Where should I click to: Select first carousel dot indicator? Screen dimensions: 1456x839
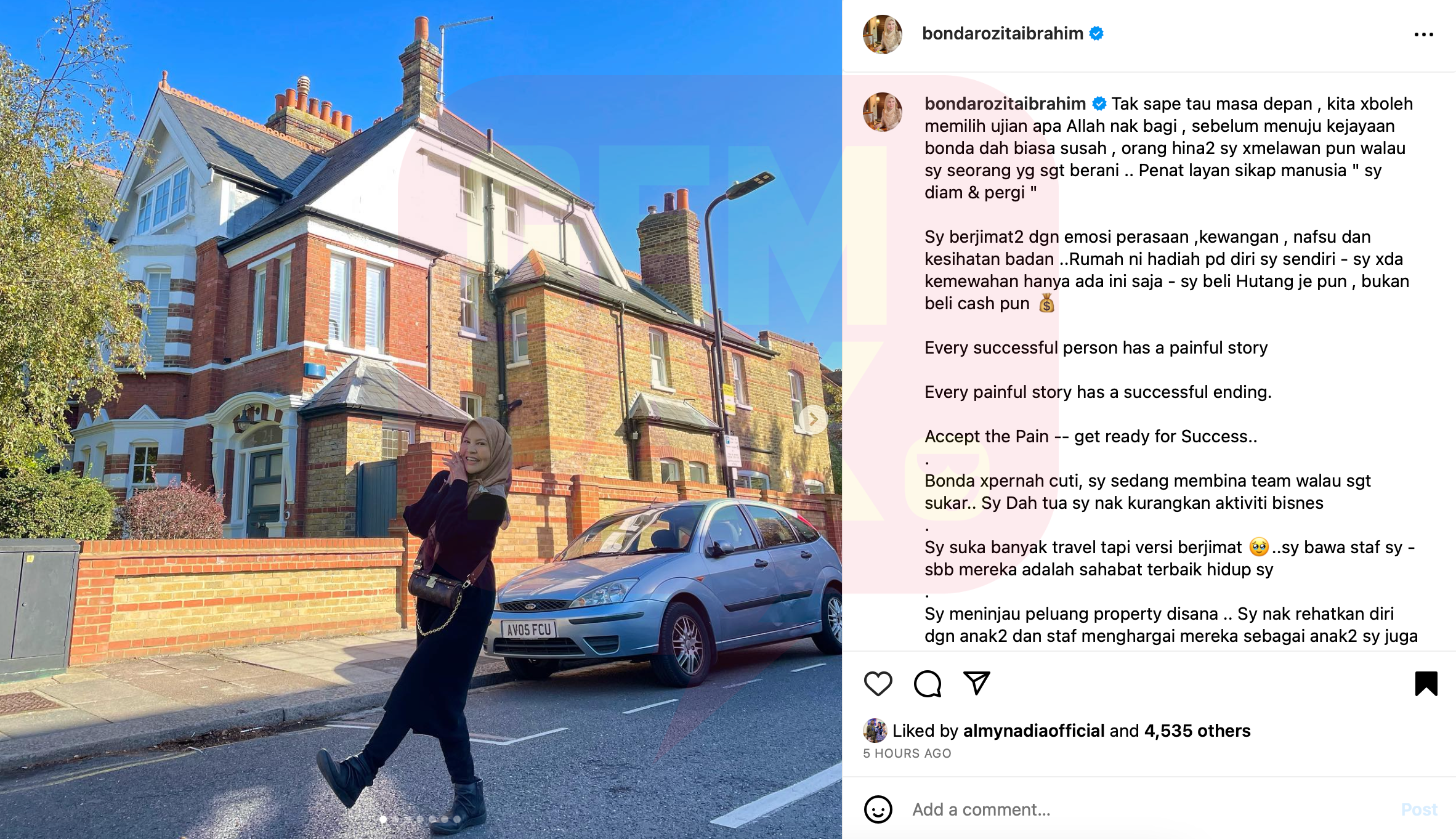coord(383,819)
